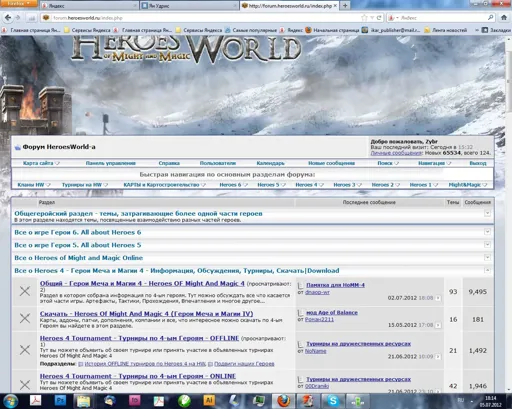Open a new browser tab with plus button

tap(345, 6)
